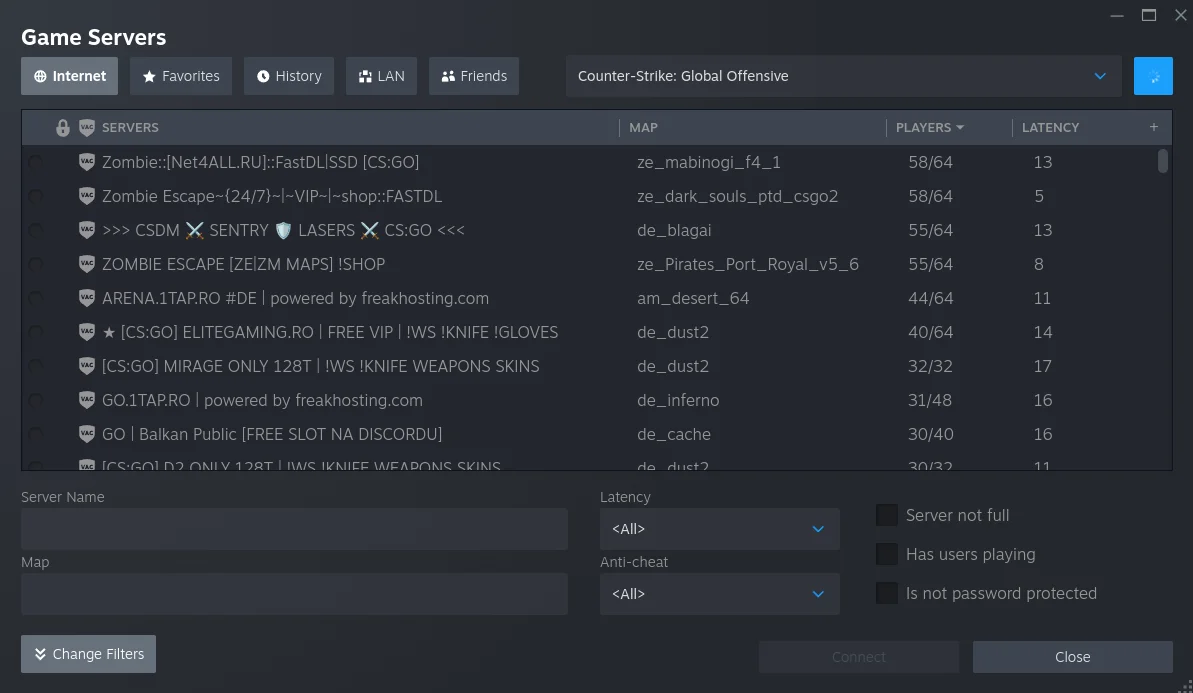Add a column using the plus icon

point(1154,127)
